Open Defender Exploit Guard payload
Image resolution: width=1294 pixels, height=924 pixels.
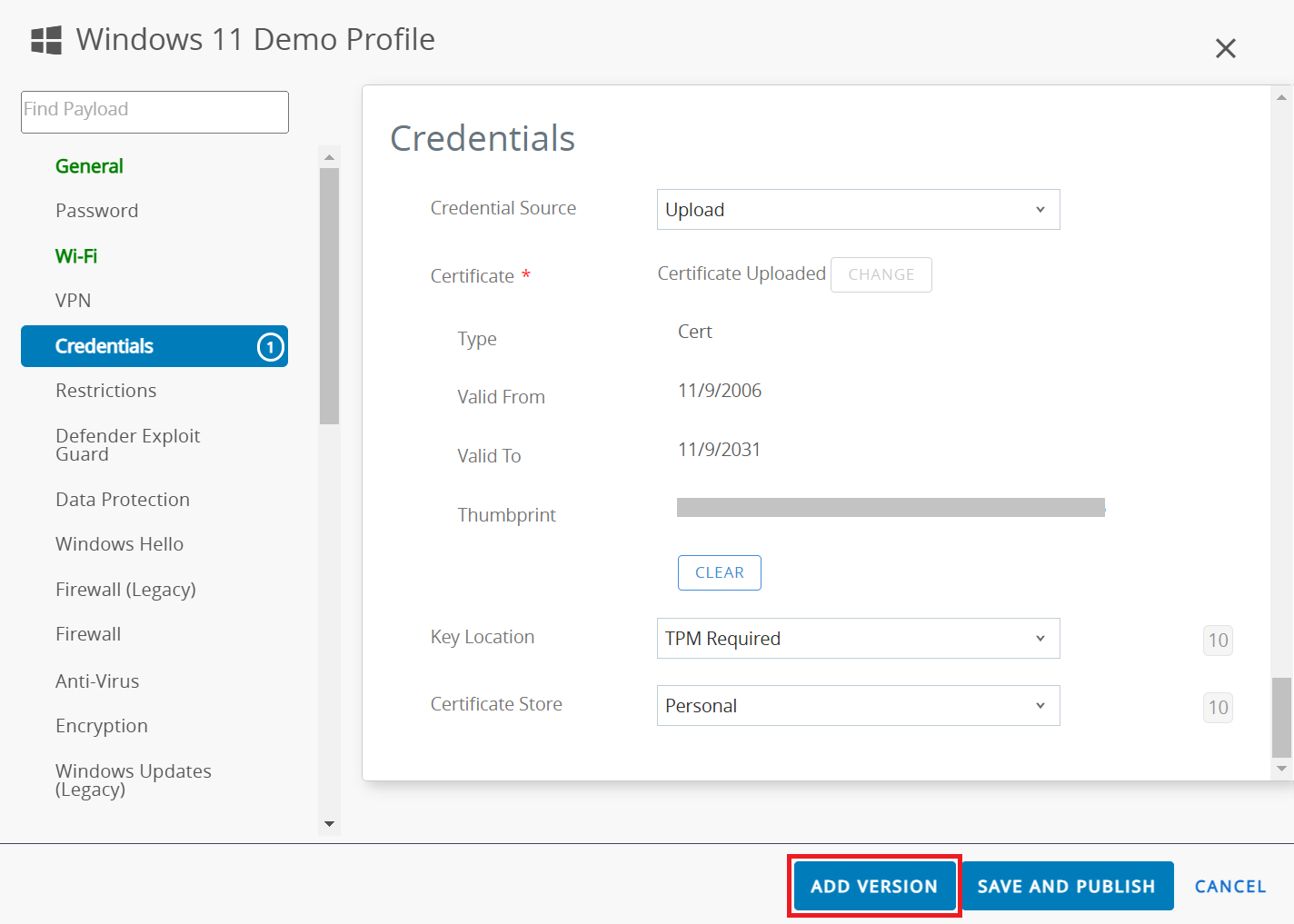tap(128, 445)
